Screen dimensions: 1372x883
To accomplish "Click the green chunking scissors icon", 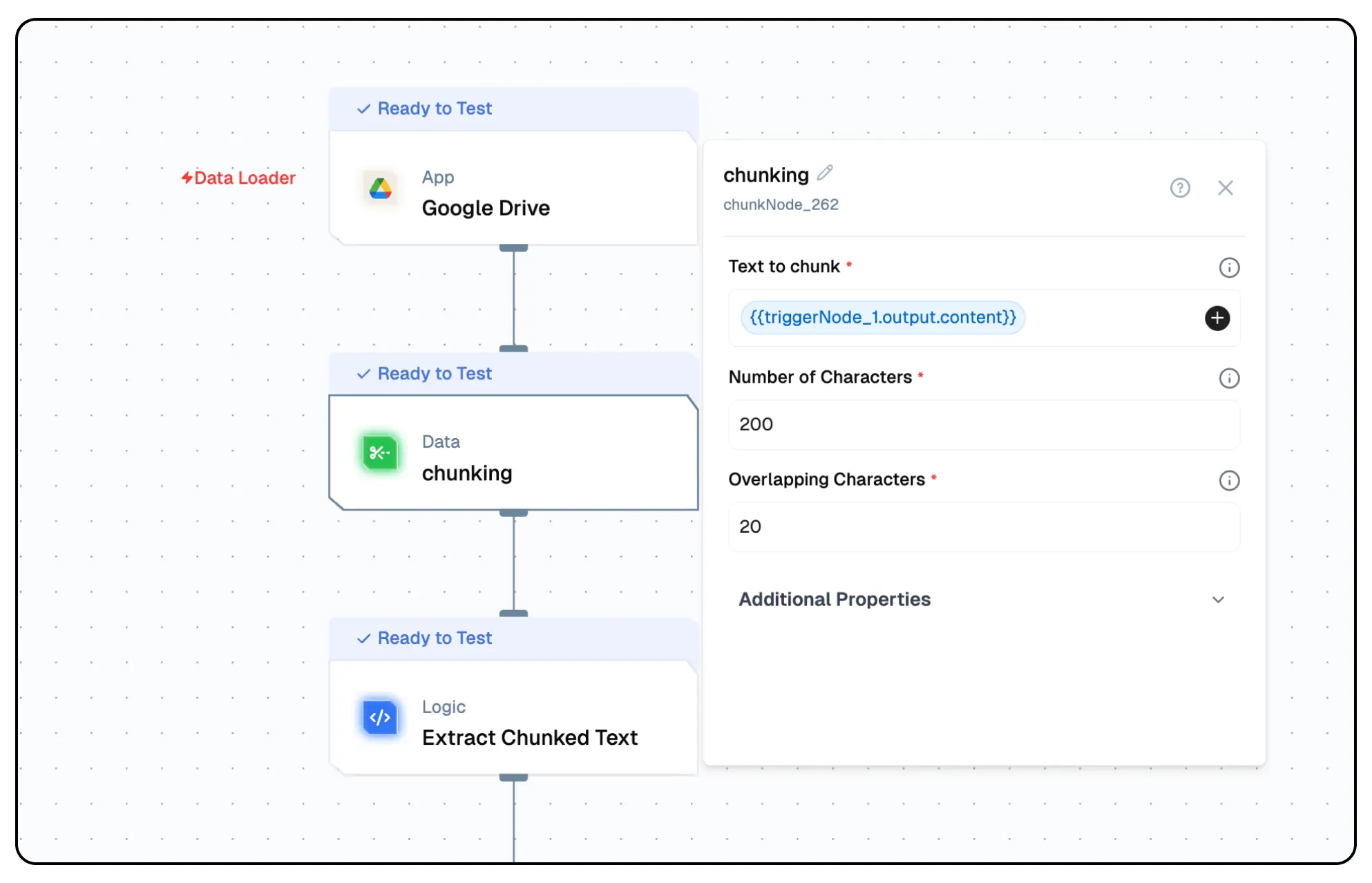I will coord(380,453).
